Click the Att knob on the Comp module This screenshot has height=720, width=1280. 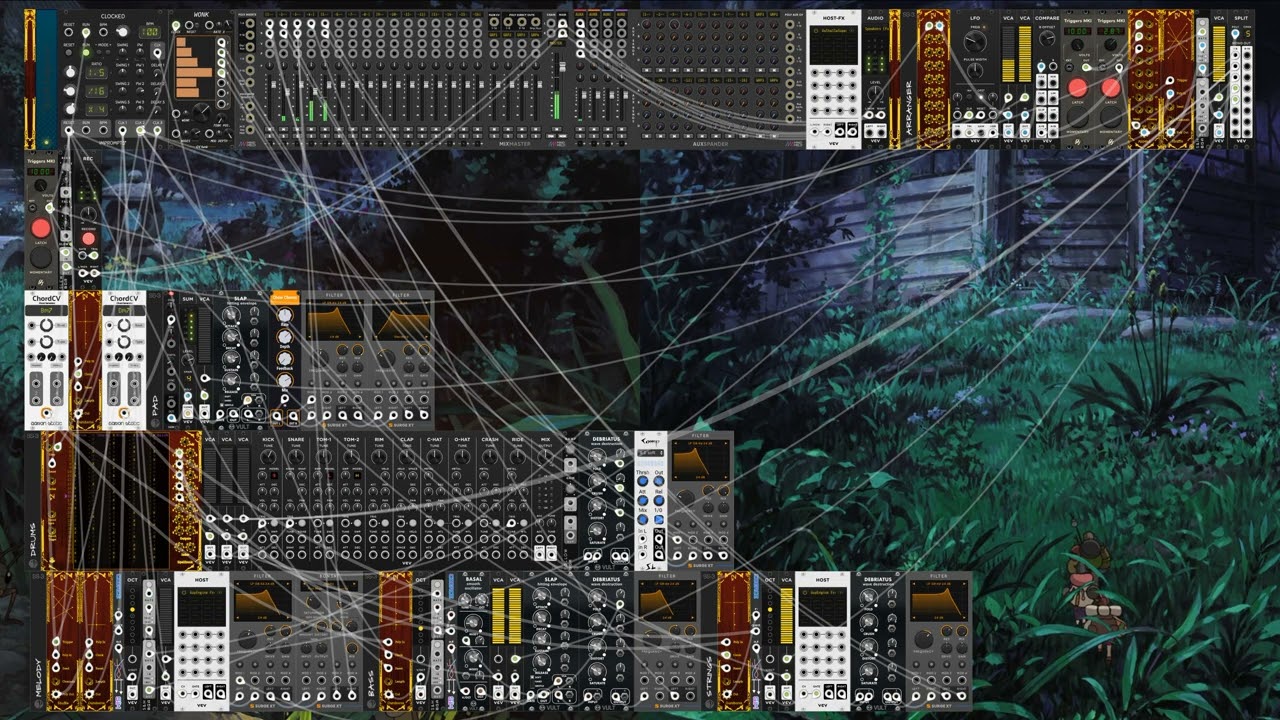[643, 501]
